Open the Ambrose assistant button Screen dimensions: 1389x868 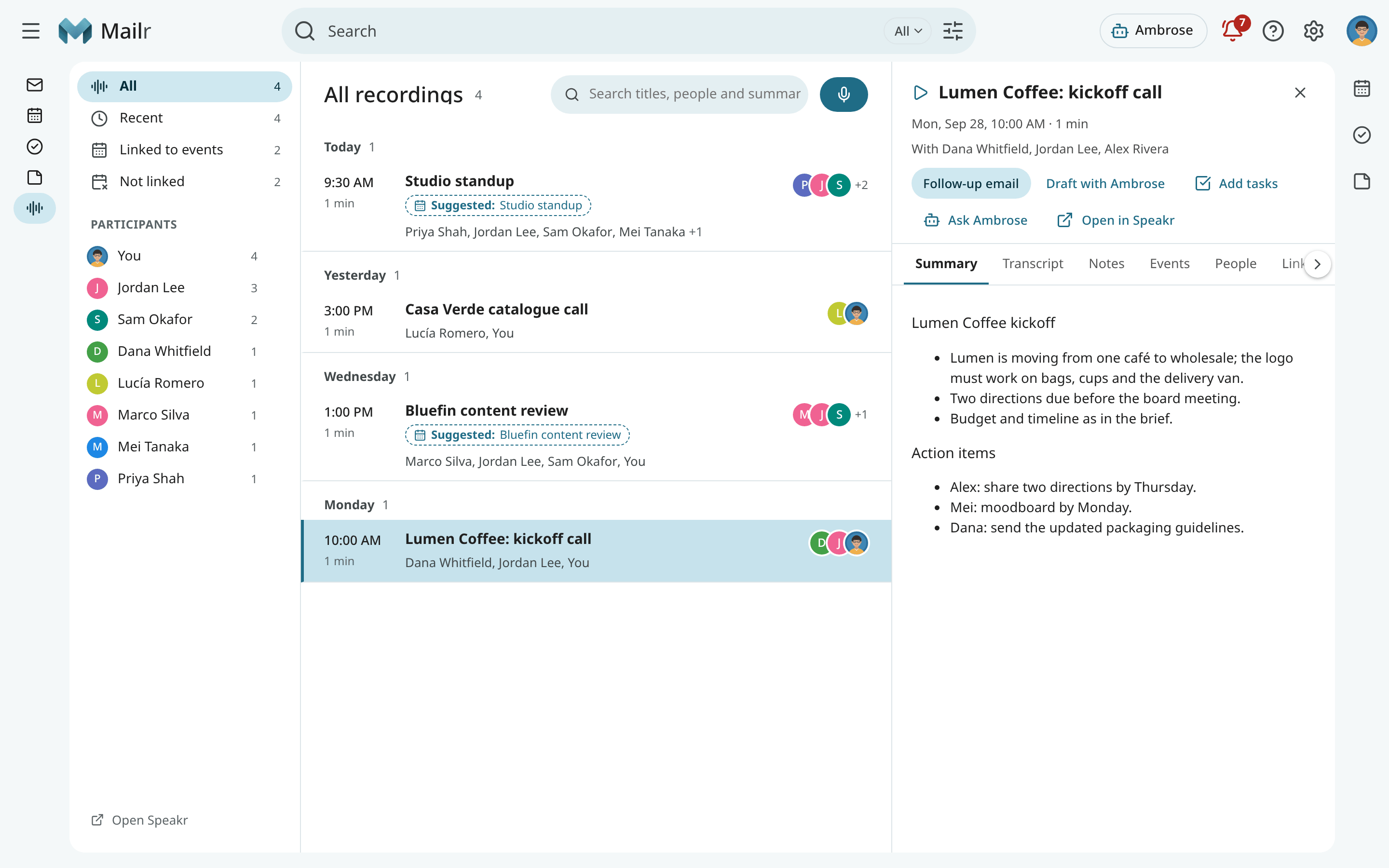[1153, 30]
